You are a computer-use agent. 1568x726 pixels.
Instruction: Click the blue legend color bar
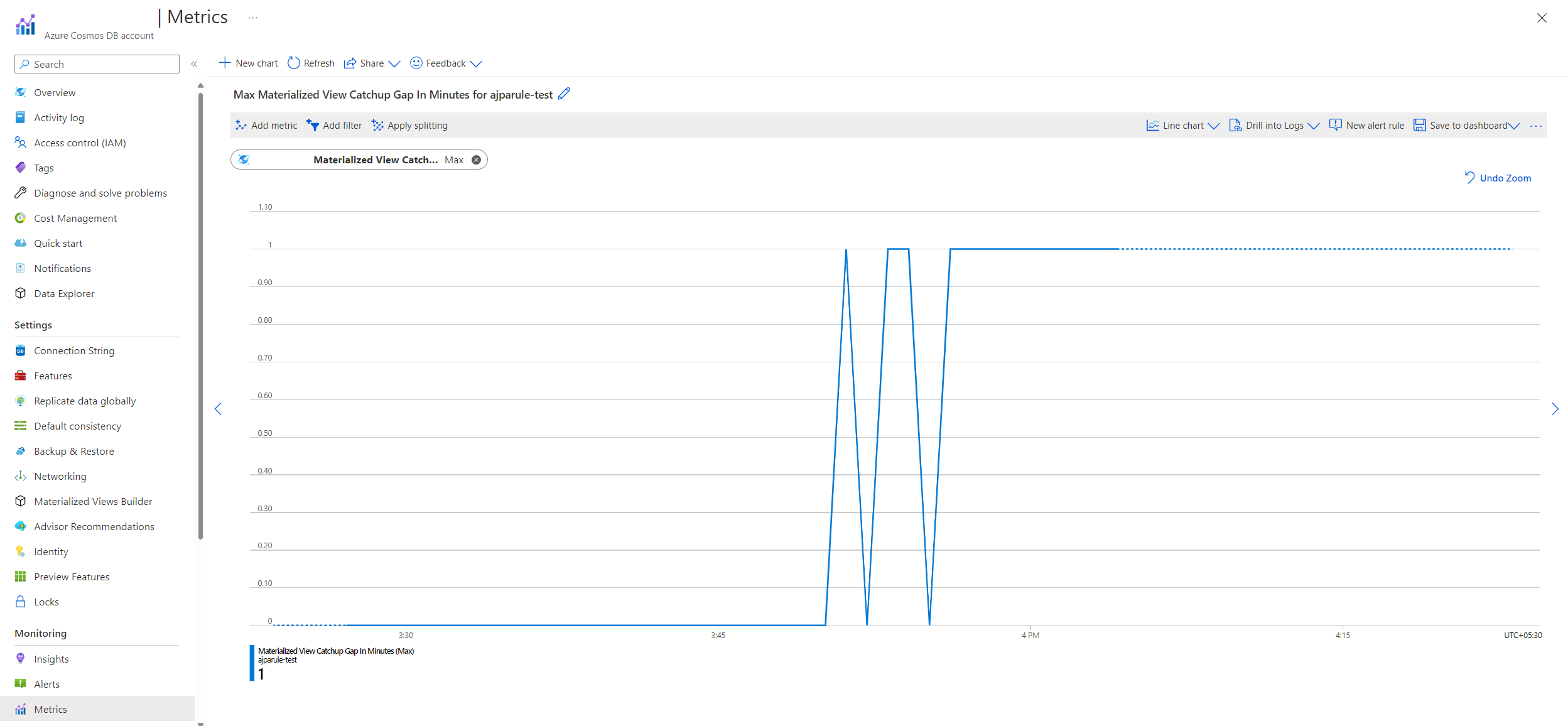click(x=252, y=663)
